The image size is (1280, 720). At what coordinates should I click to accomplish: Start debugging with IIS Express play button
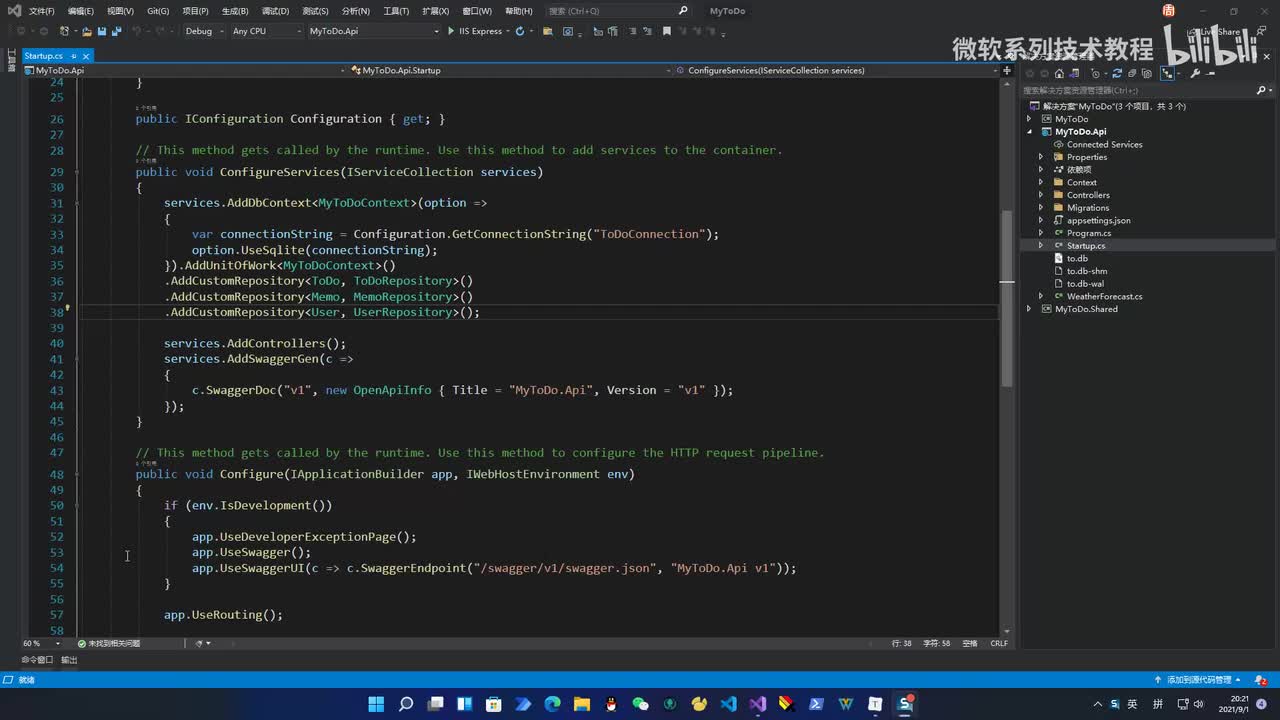(x=451, y=31)
